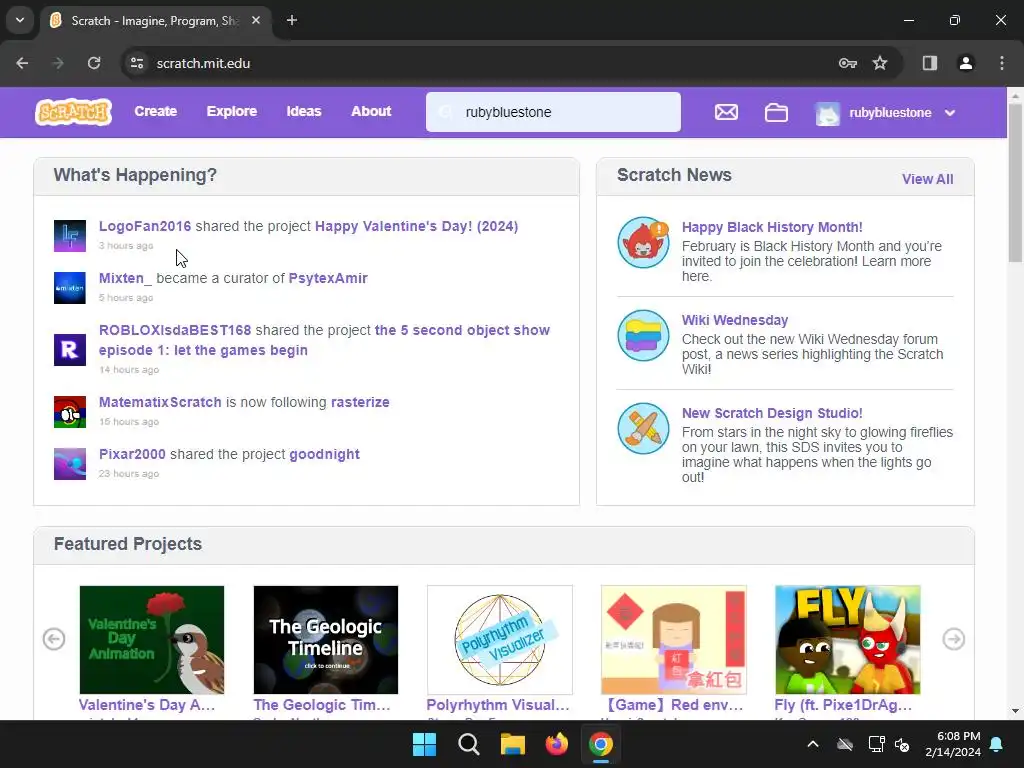Show previous featured projects with left arrow
The width and height of the screenshot is (1024, 768).
54,639
